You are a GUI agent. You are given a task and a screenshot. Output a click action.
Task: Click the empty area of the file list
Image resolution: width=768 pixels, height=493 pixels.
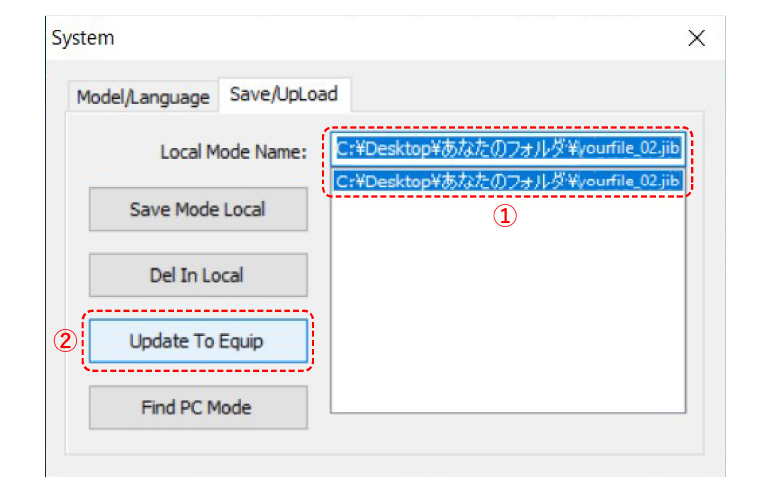pyautogui.click(x=508, y=304)
